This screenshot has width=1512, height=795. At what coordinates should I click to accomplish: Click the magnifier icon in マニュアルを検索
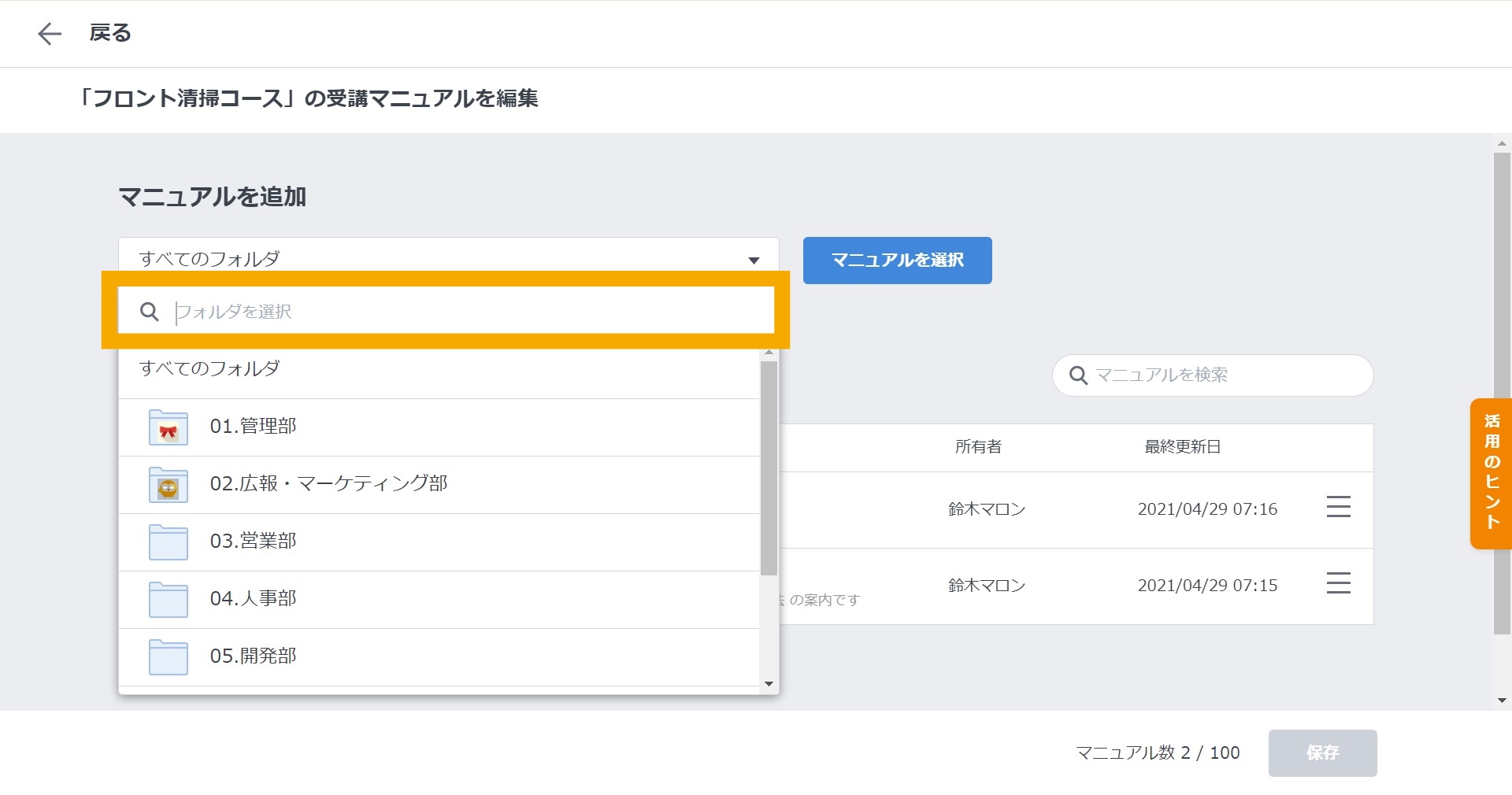pyautogui.click(x=1078, y=375)
